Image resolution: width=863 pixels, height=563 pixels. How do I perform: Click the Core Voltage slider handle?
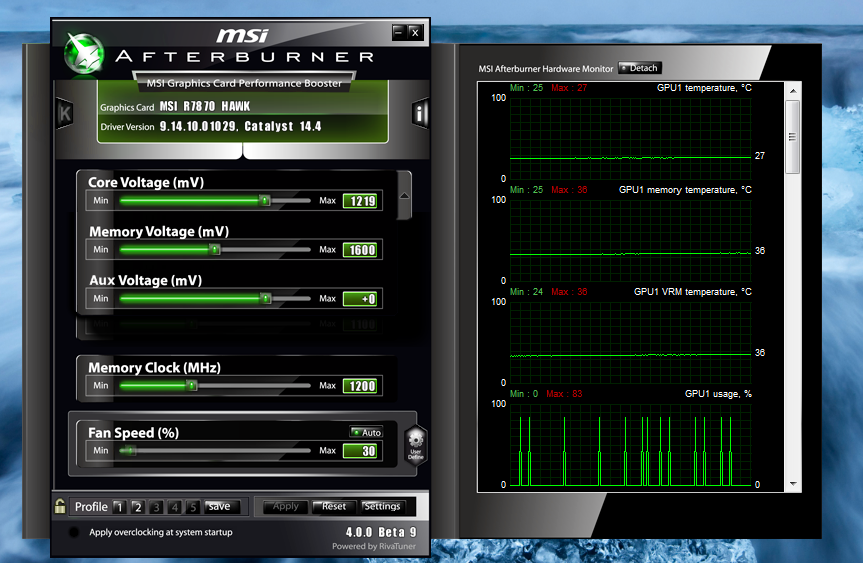265,200
